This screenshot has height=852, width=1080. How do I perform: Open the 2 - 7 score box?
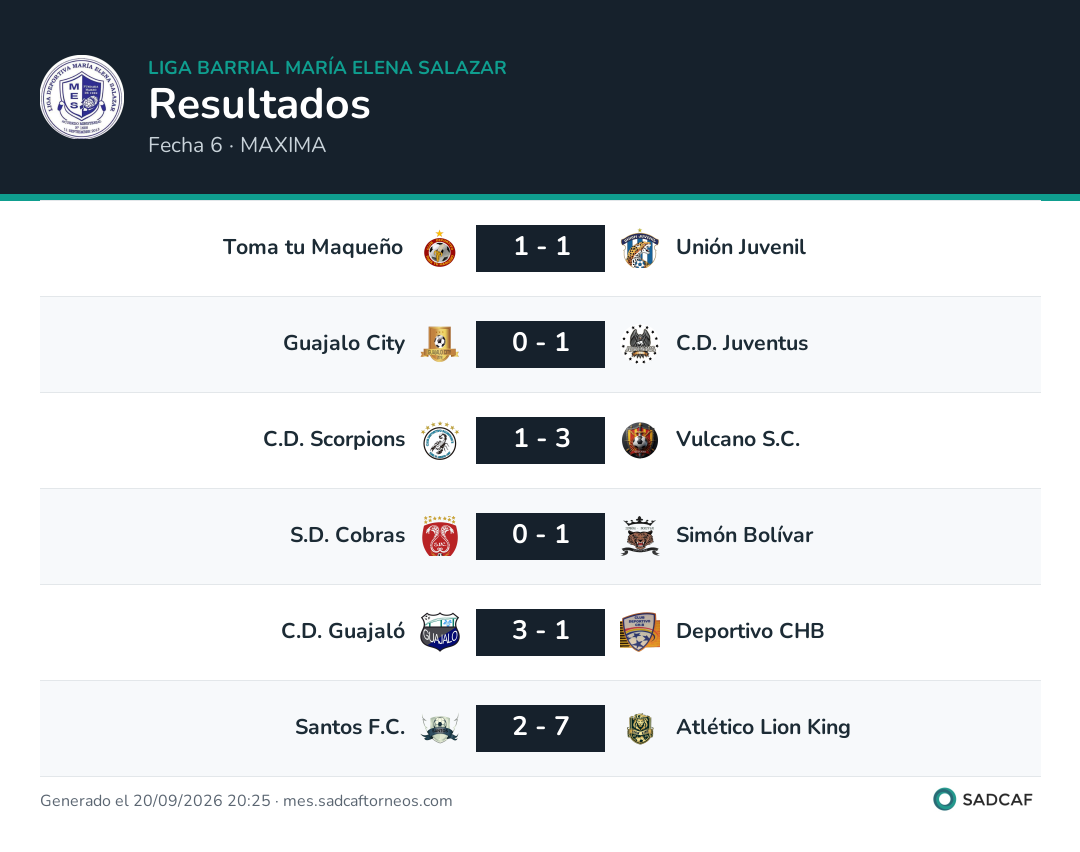pyautogui.click(x=540, y=728)
